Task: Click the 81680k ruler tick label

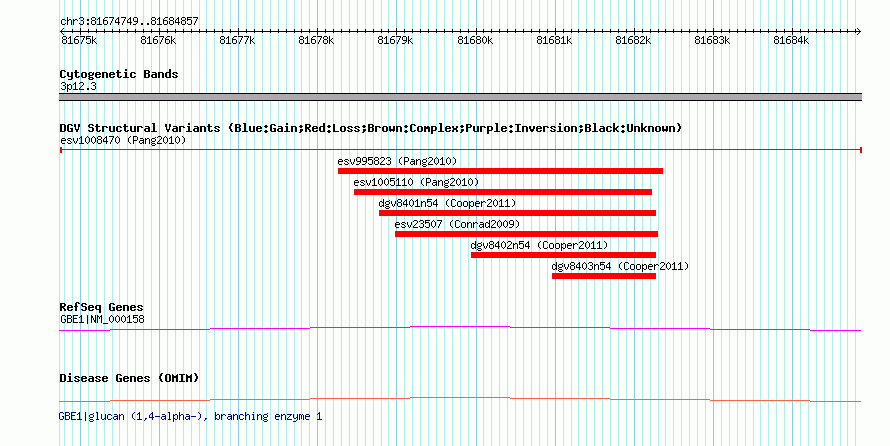Action: 475,40
